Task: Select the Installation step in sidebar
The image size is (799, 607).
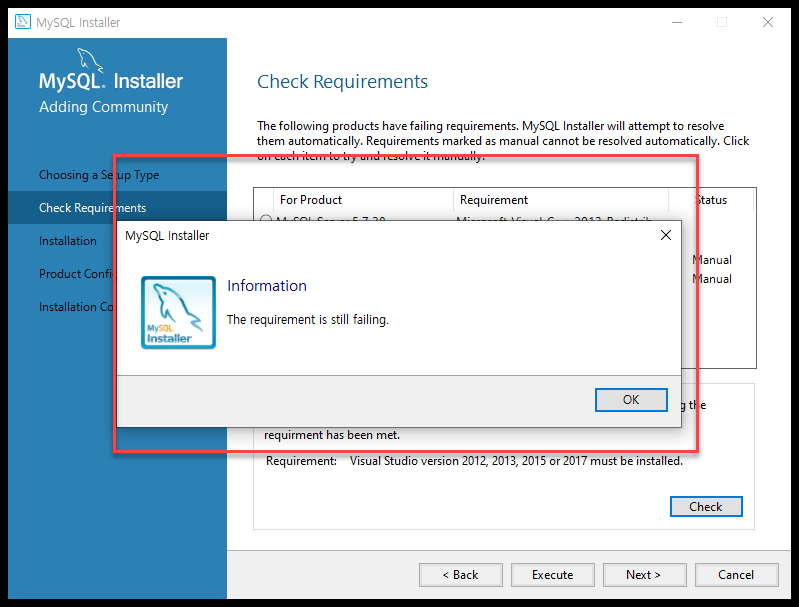Action: pos(68,241)
